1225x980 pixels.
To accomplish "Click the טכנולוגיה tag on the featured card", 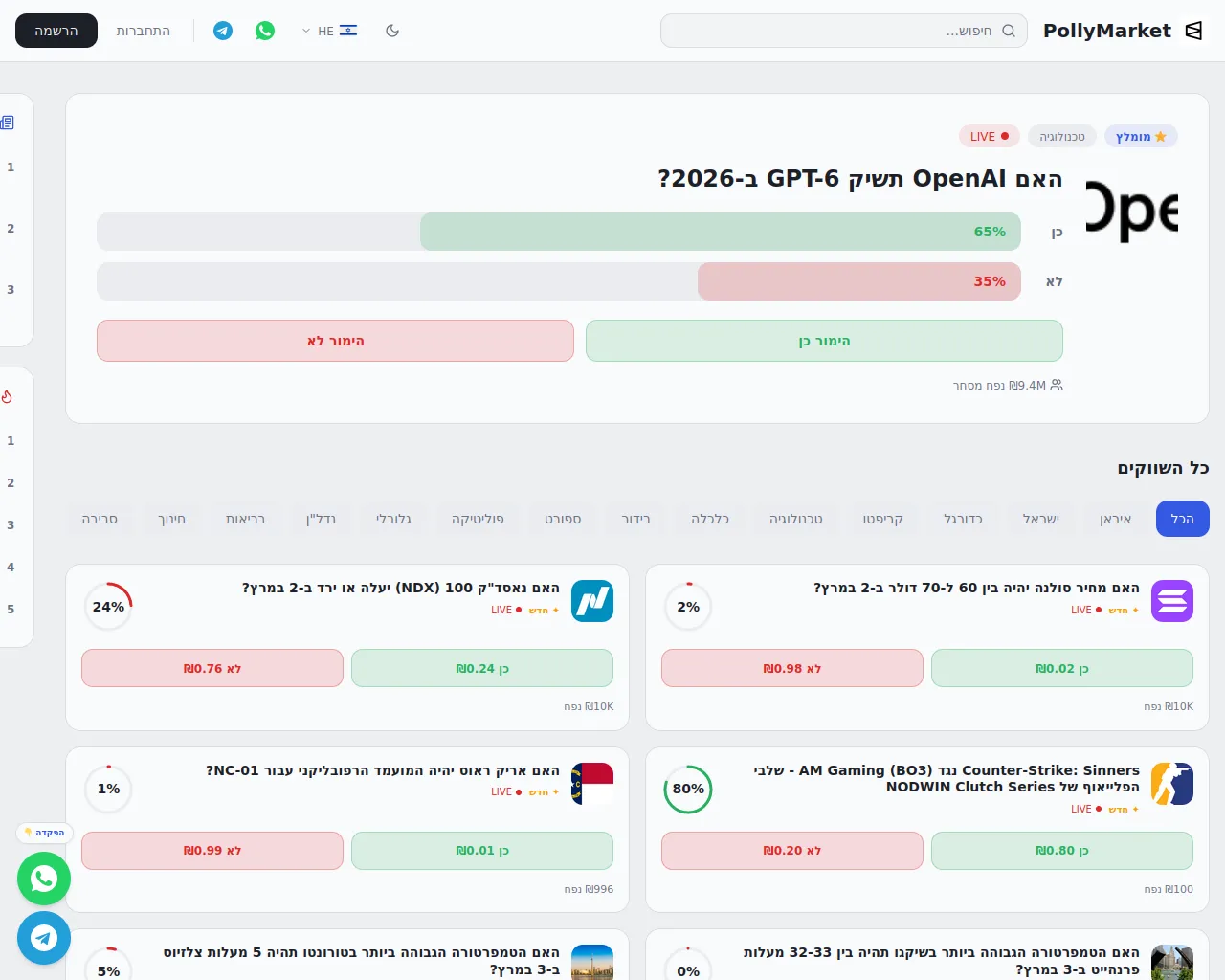I will point(1062,137).
